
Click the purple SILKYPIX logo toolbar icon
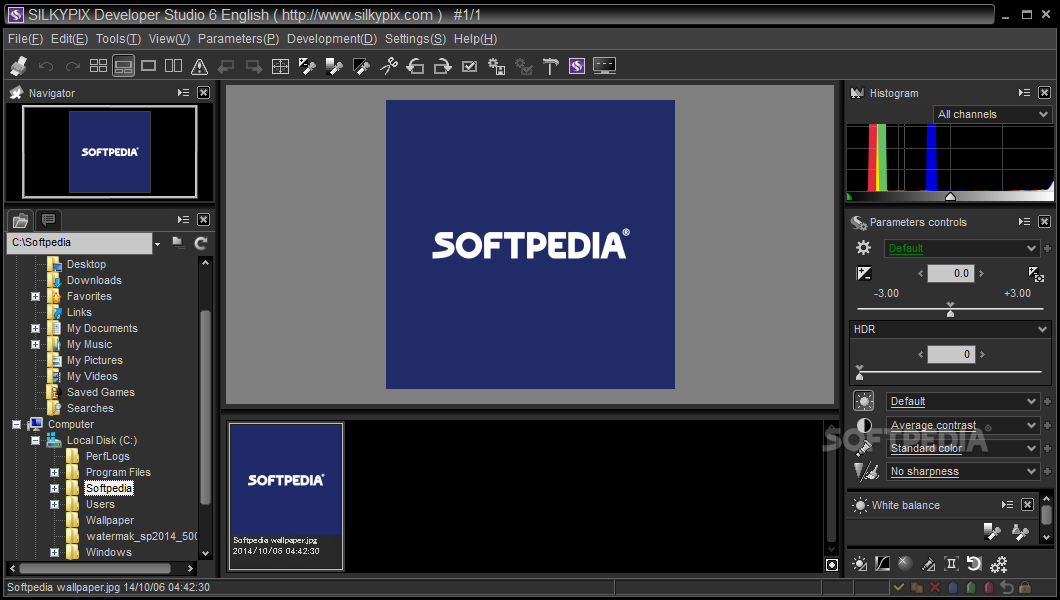pos(577,66)
